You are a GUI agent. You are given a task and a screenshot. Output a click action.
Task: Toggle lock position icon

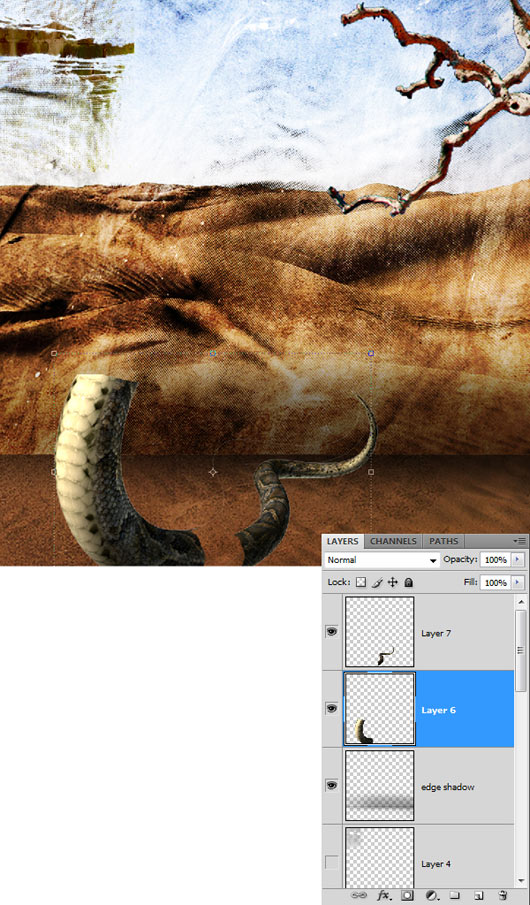coord(393,582)
